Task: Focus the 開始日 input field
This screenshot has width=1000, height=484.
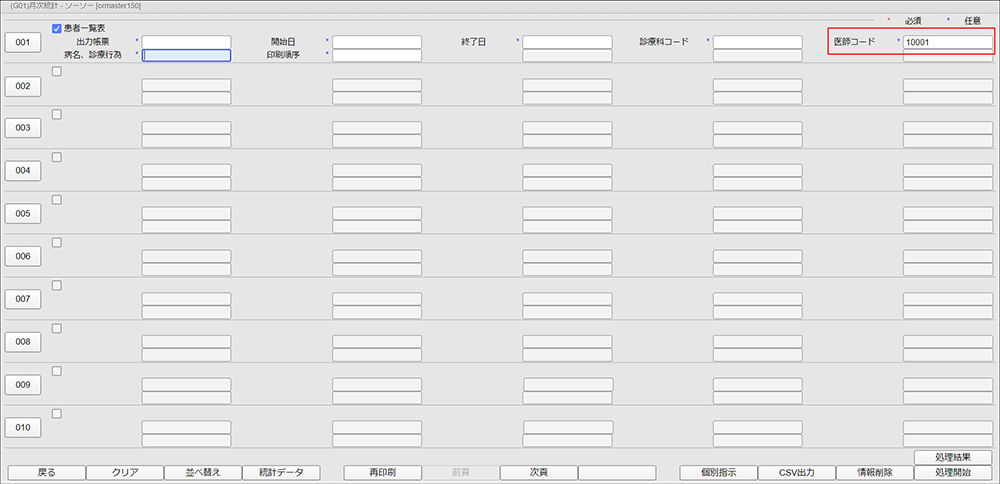Action: [377, 42]
